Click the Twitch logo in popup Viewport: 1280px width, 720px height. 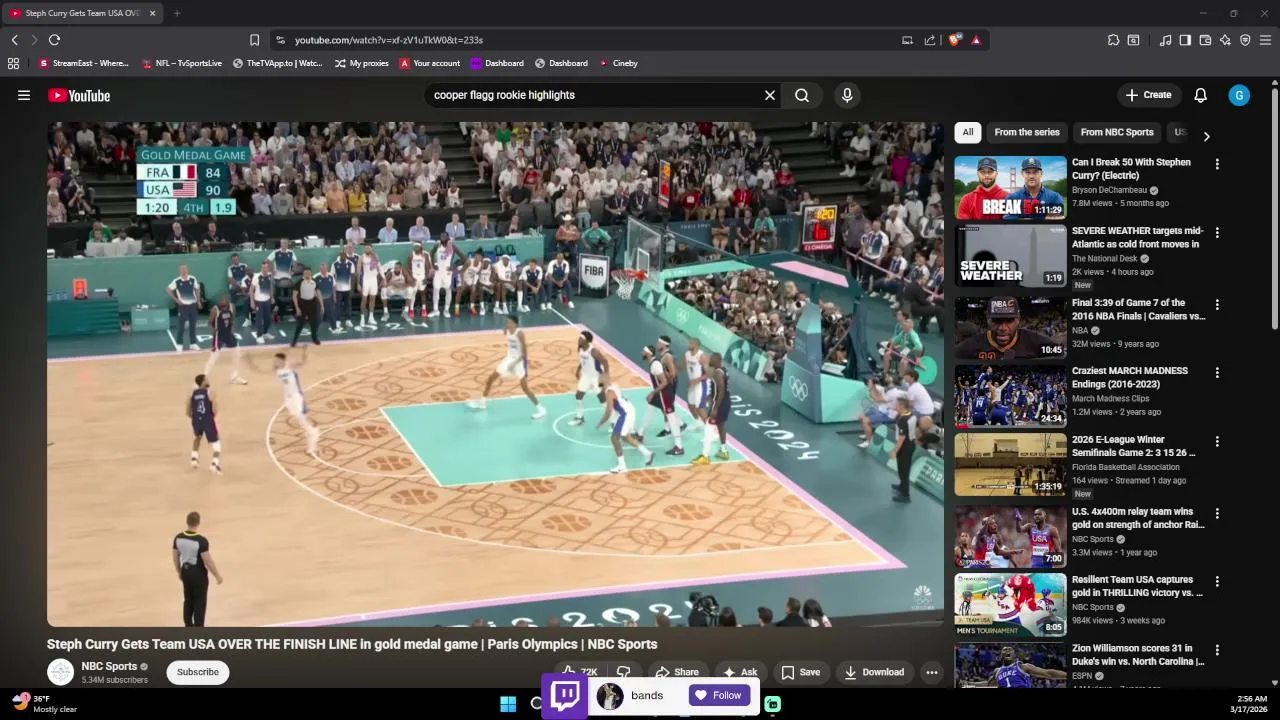[565, 695]
